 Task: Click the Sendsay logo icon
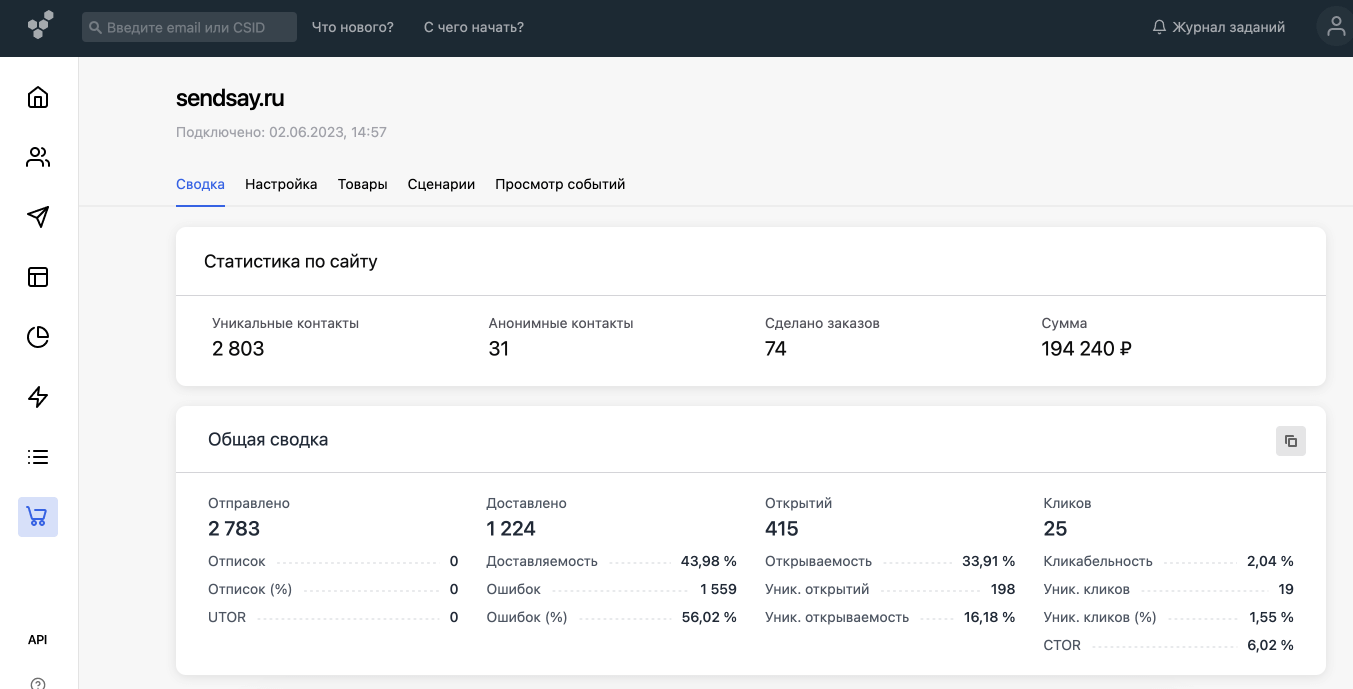click(x=40, y=26)
